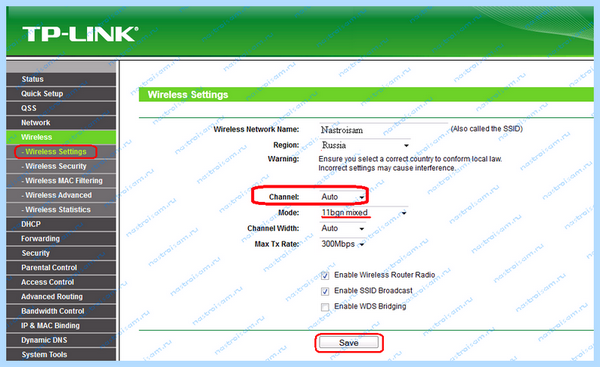600x367 pixels.
Task: Open the Parental Control menu item
Action: 61,268
